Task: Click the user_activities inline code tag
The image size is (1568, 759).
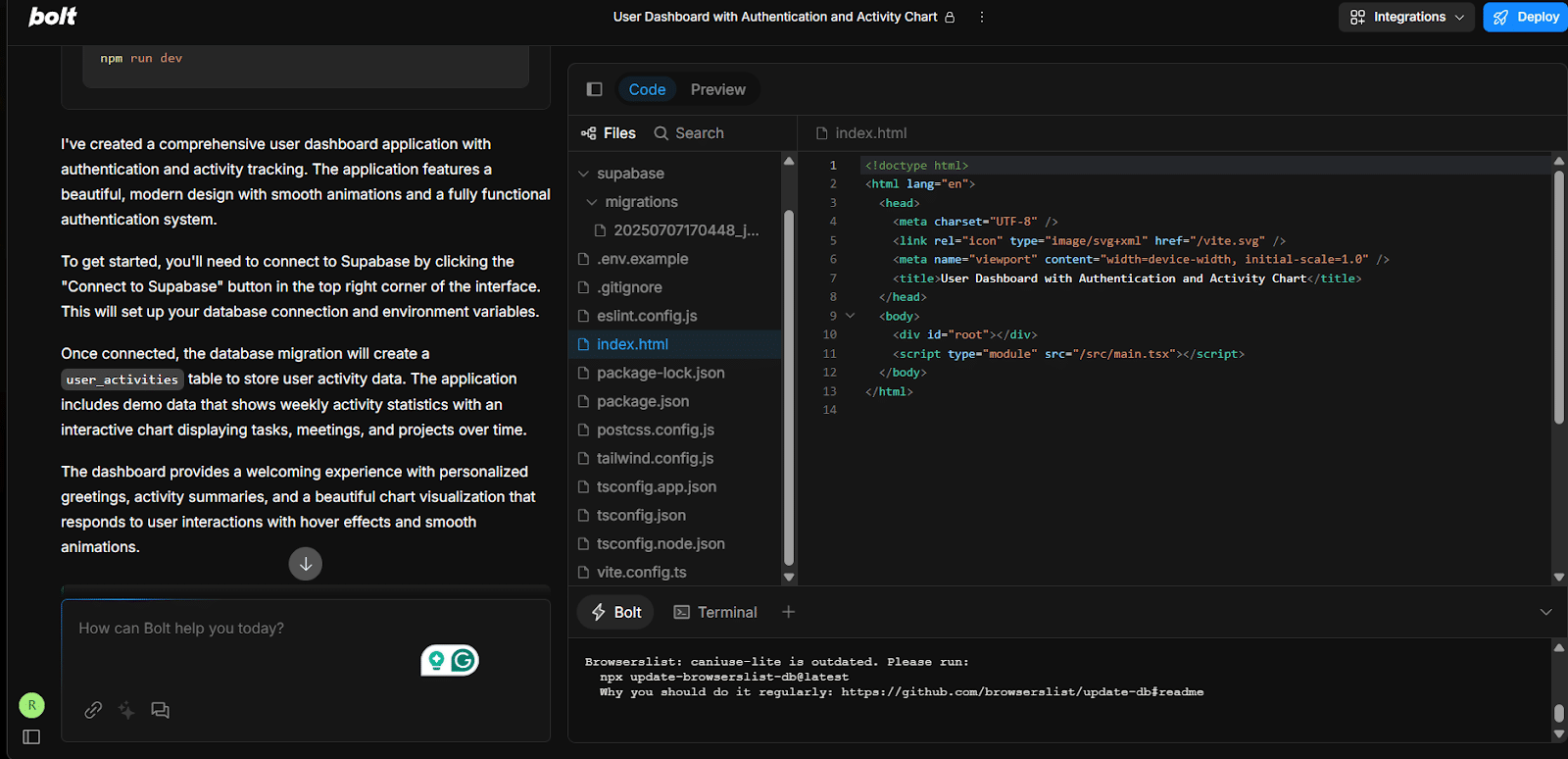Action: coord(122,379)
